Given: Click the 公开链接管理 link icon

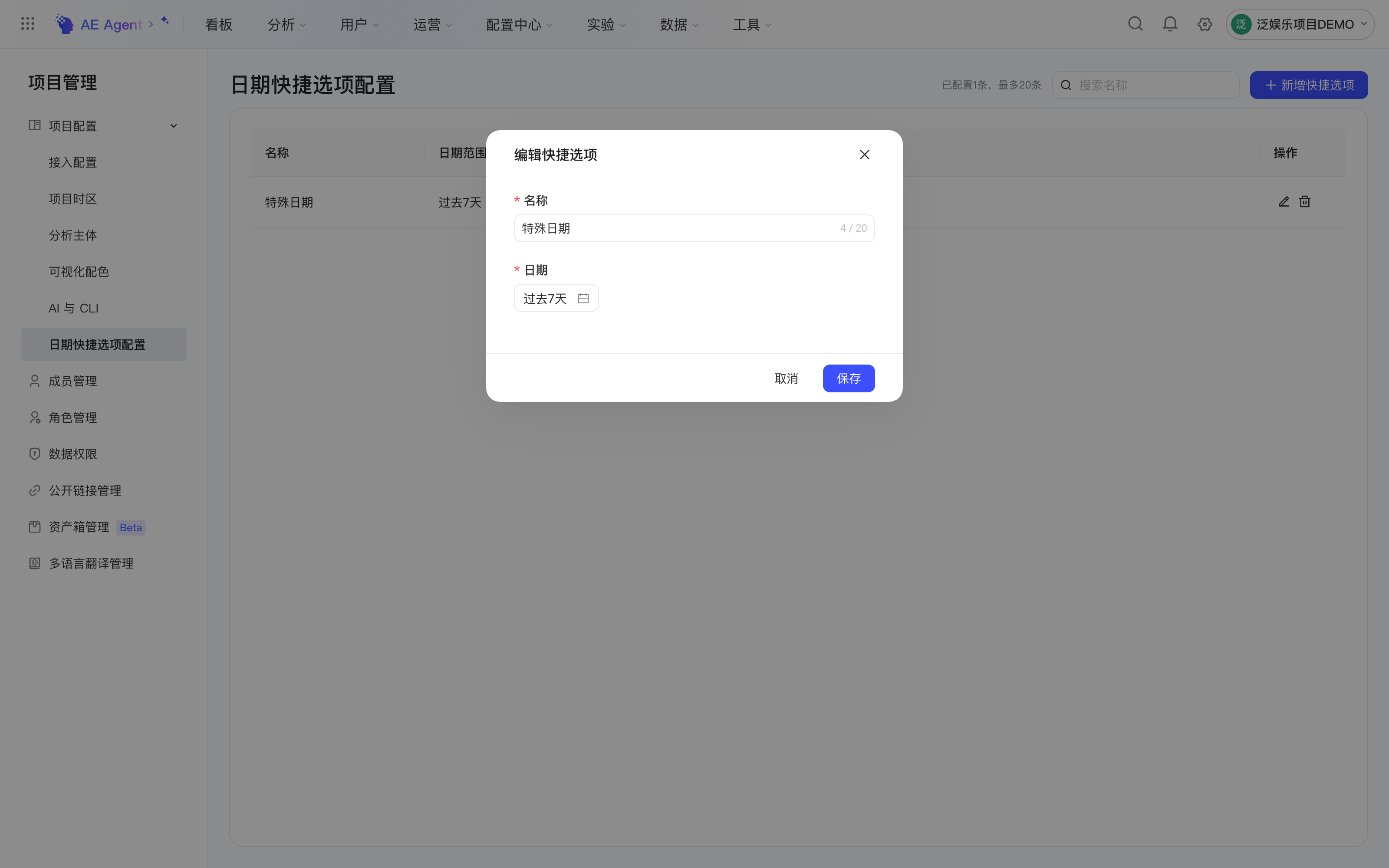Looking at the screenshot, I should pos(34,490).
